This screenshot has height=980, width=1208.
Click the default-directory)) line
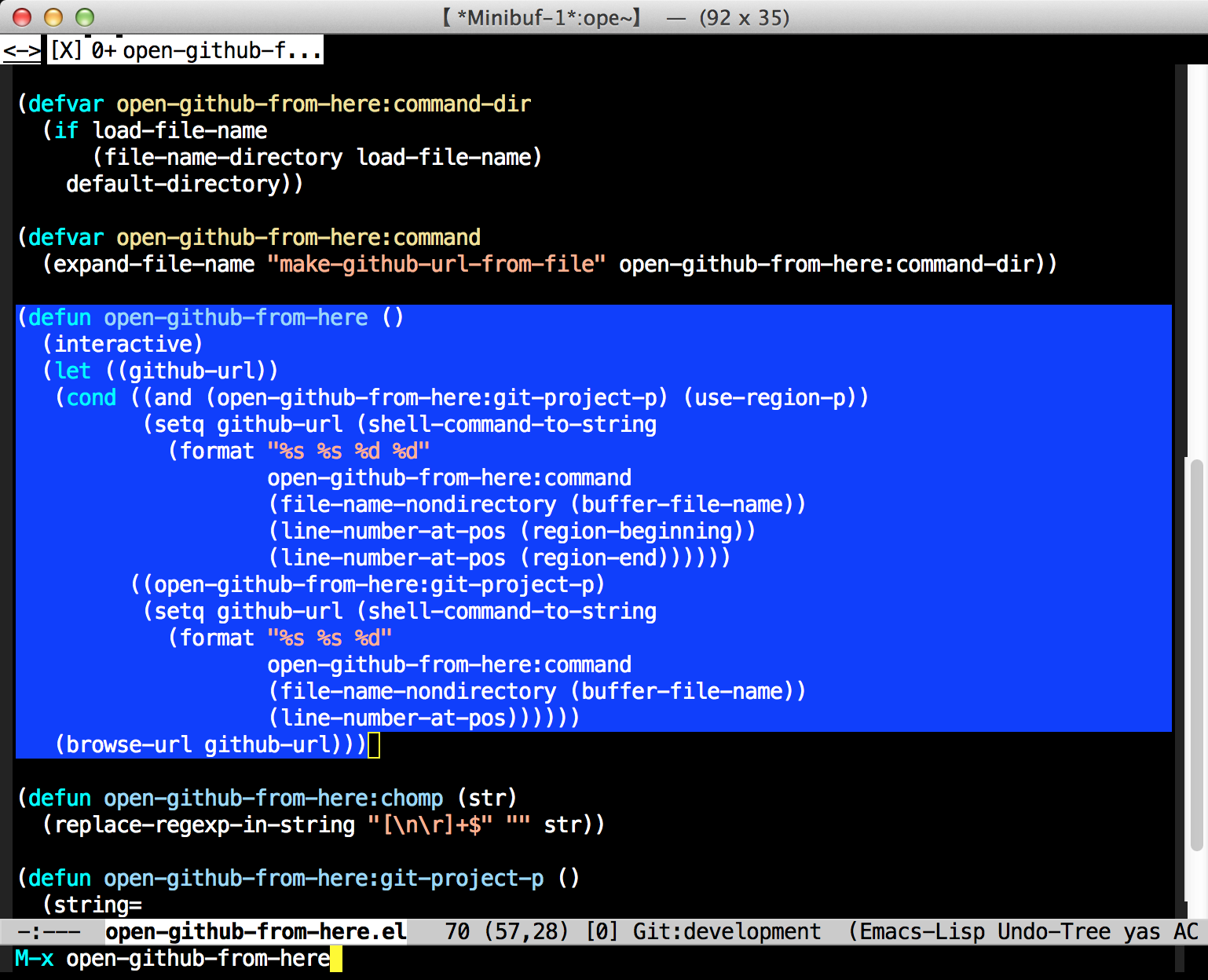click(185, 184)
